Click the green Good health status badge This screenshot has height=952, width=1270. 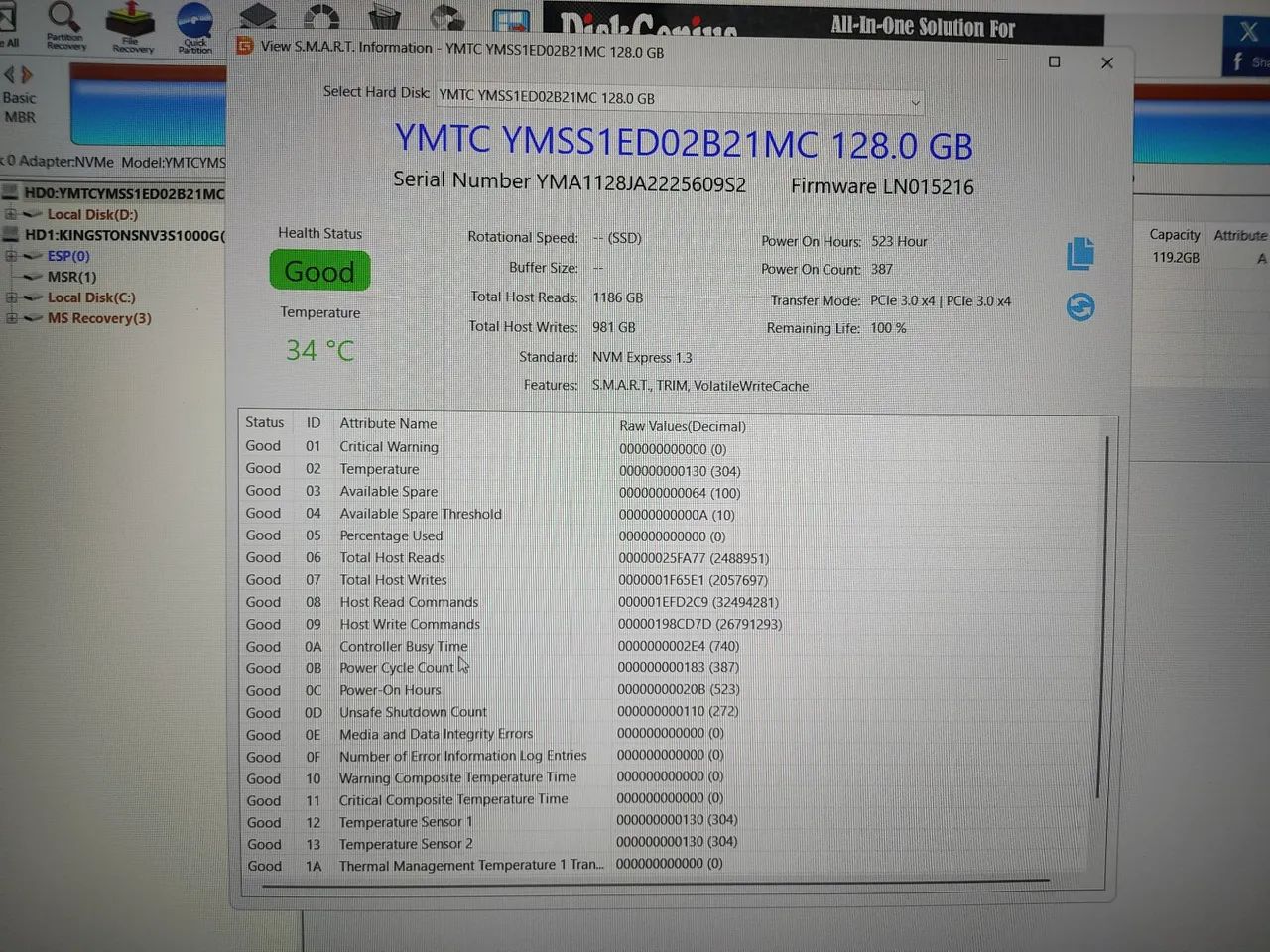click(319, 271)
